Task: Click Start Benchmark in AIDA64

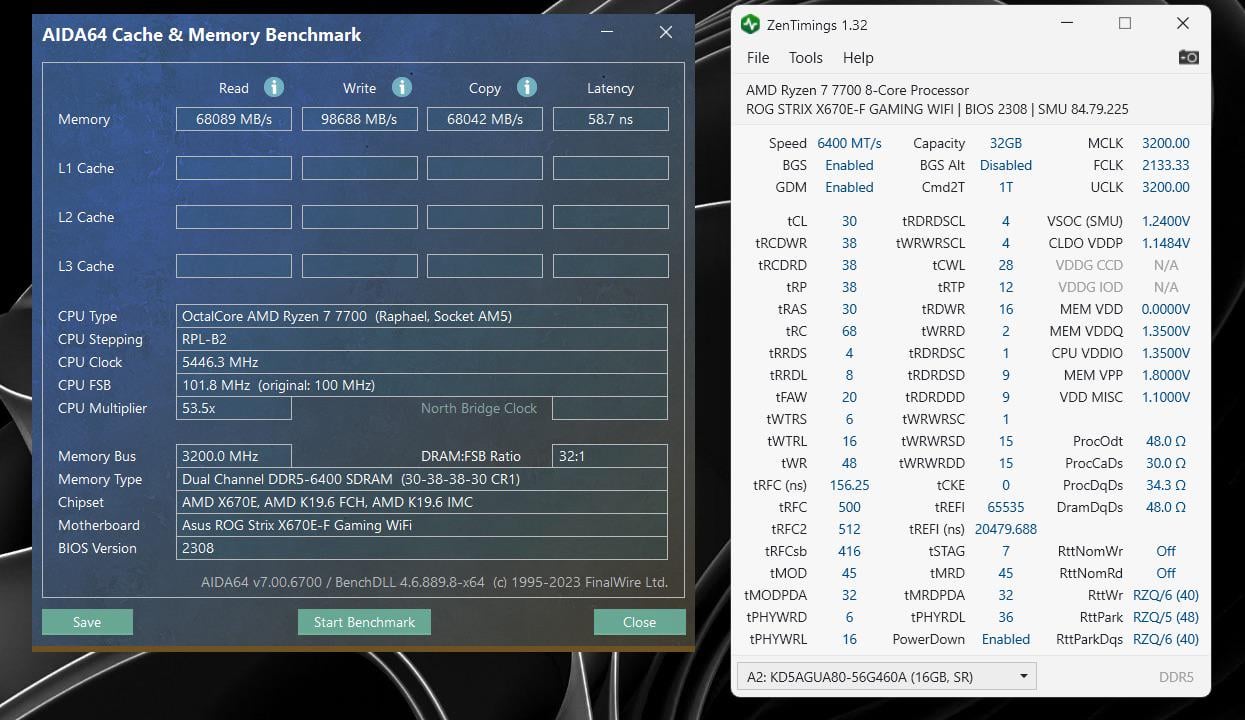Action: click(364, 622)
